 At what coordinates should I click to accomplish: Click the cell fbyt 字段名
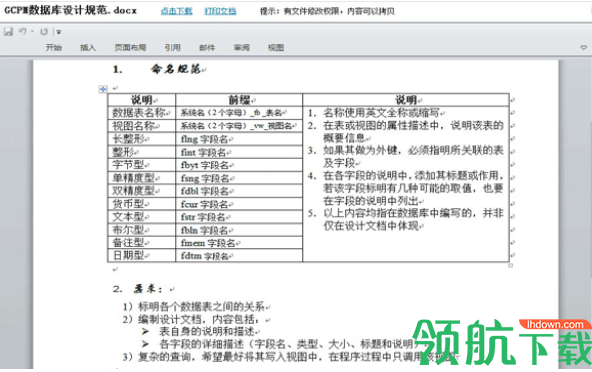tap(239, 165)
